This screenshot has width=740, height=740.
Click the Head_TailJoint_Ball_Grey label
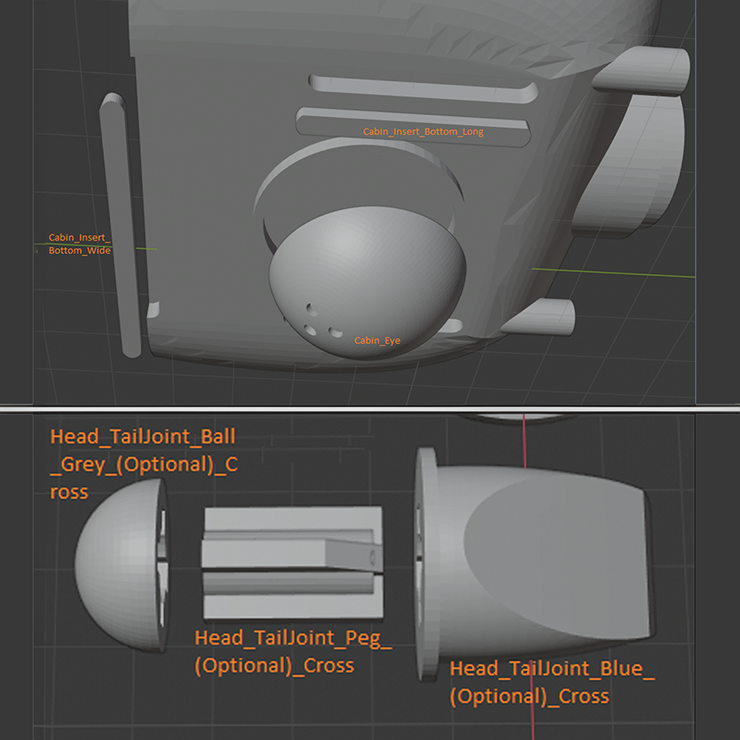tap(143, 464)
